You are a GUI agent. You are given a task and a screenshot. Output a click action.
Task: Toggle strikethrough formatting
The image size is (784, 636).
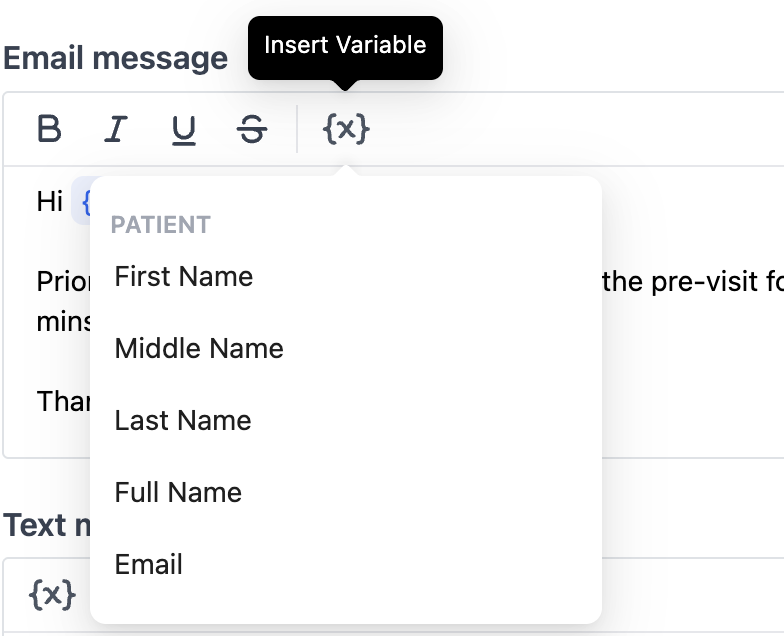252,129
